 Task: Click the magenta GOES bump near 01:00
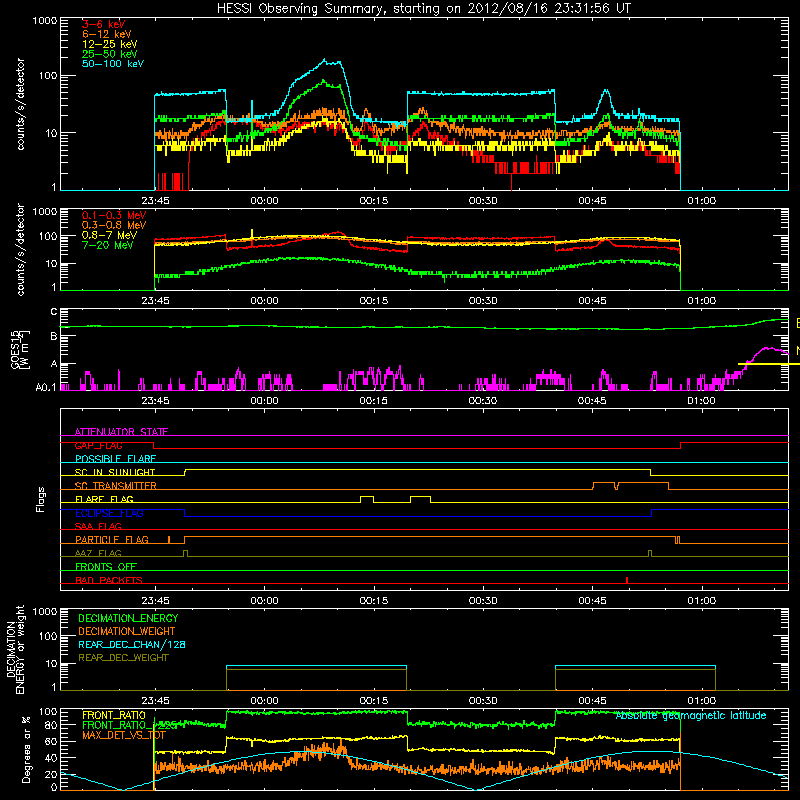coord(768,352)
